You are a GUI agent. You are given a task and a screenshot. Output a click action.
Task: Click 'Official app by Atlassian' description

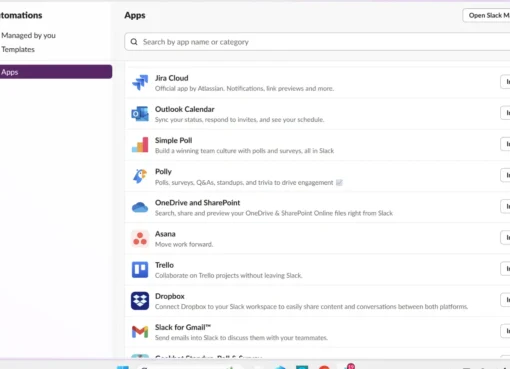click(244, 88)
